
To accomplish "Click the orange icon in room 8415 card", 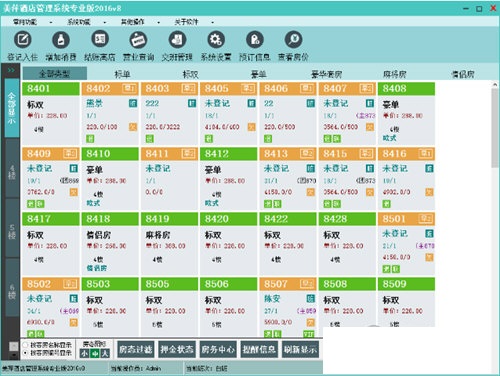I will pos(370,192).
